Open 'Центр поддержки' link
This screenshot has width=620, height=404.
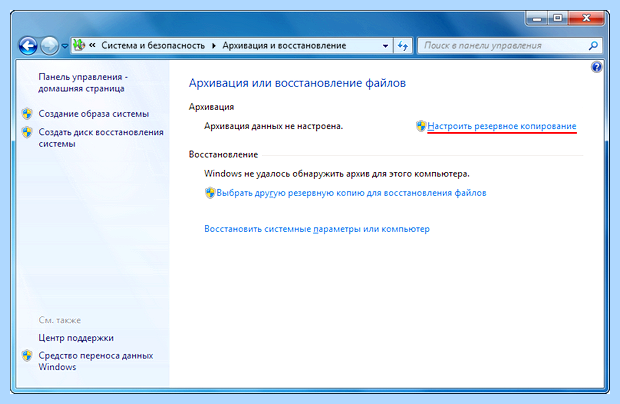[x=76, y=338]
